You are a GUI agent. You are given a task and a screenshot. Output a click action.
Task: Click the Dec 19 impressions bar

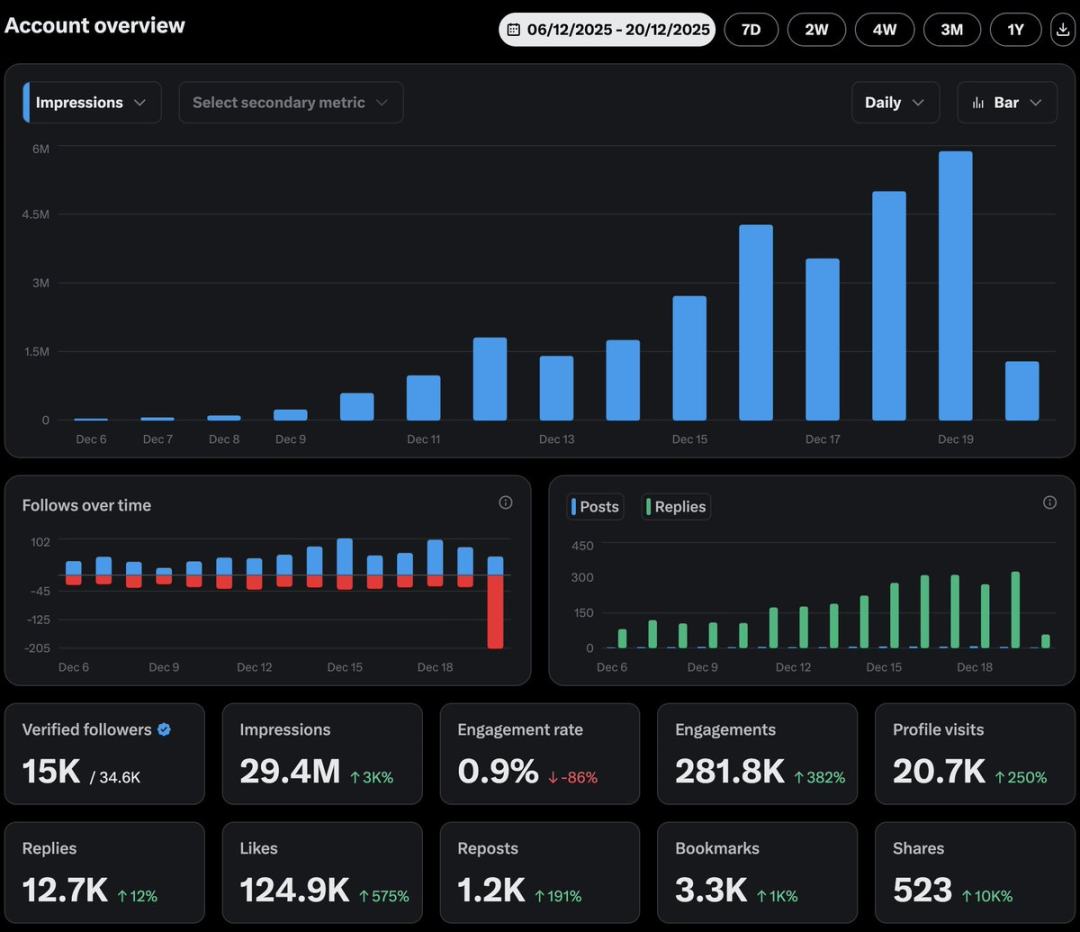point(955,286)
